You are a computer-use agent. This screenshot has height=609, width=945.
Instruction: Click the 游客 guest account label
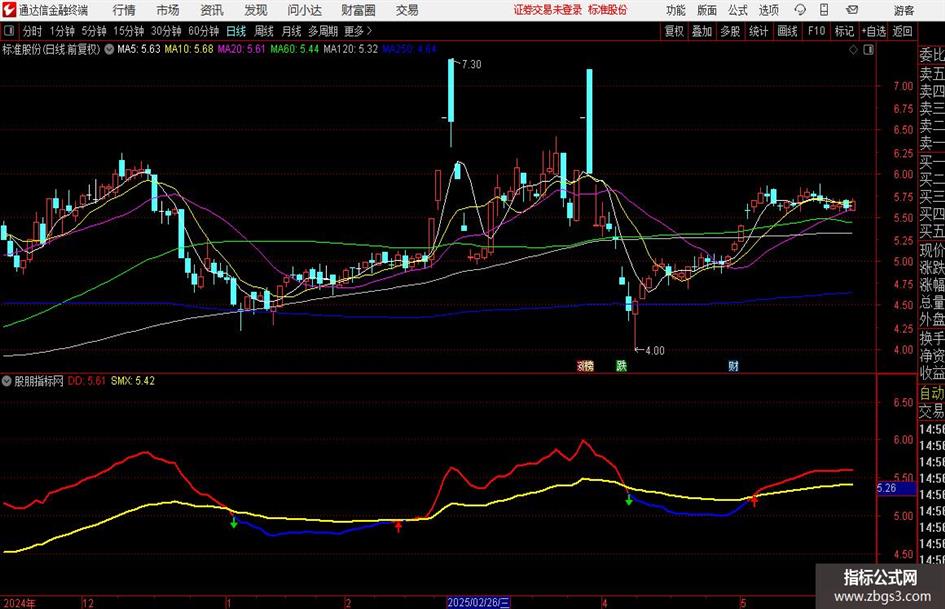click(904, 10)
